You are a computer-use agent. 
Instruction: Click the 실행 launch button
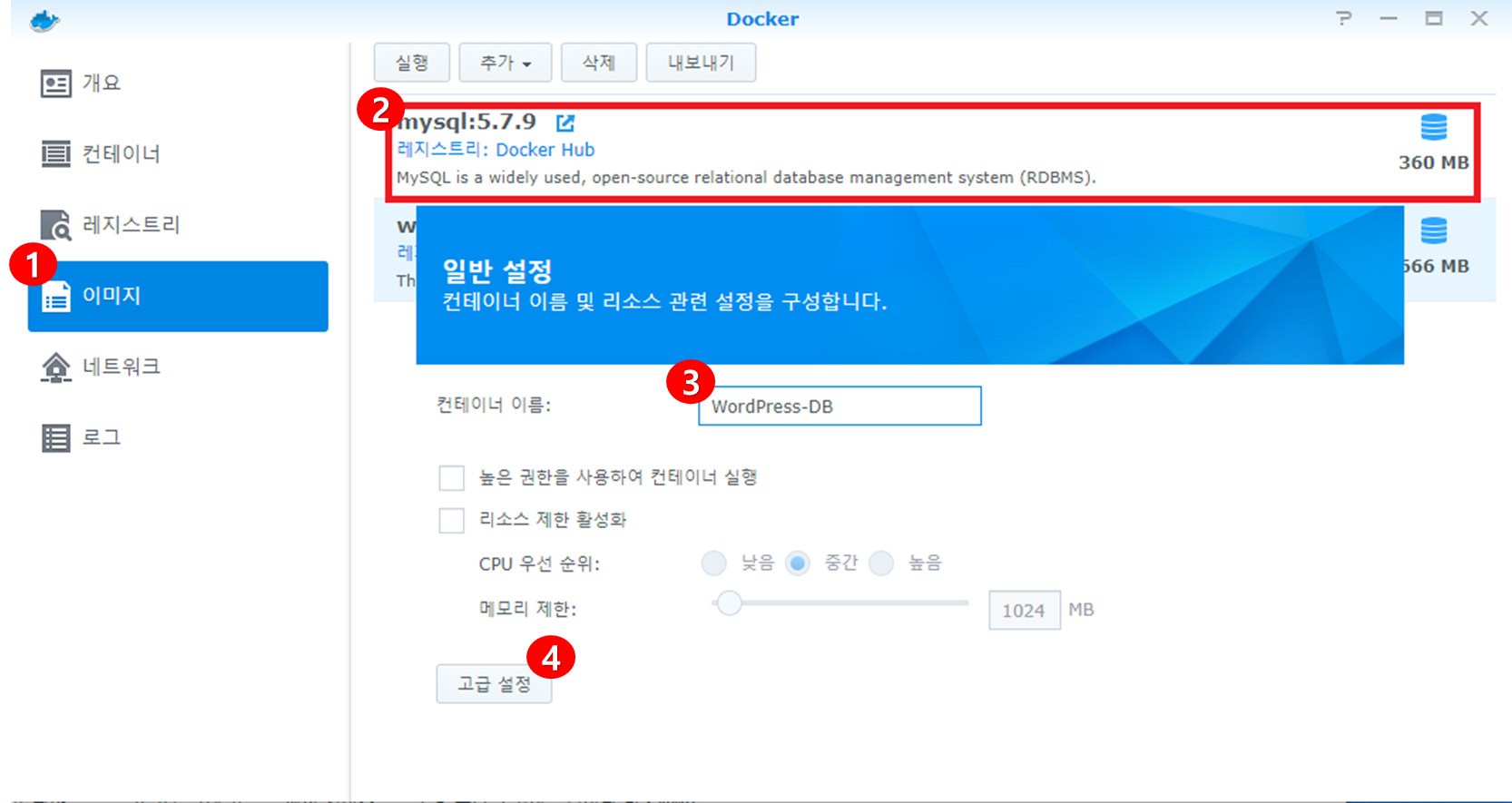pos(412,63)
